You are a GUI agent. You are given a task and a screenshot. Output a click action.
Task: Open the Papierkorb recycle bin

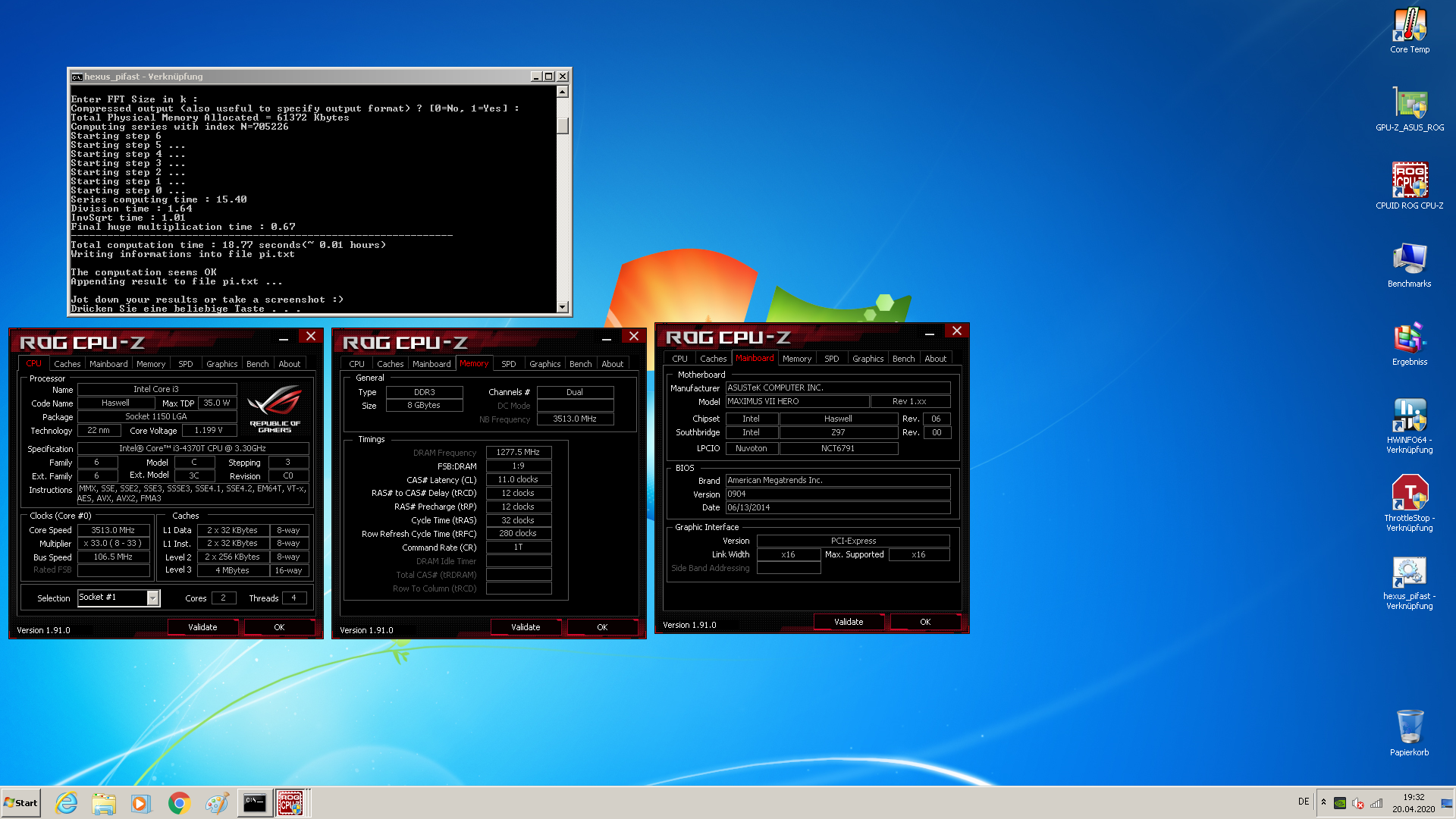pyautogui.click(x=1410, y=733)
